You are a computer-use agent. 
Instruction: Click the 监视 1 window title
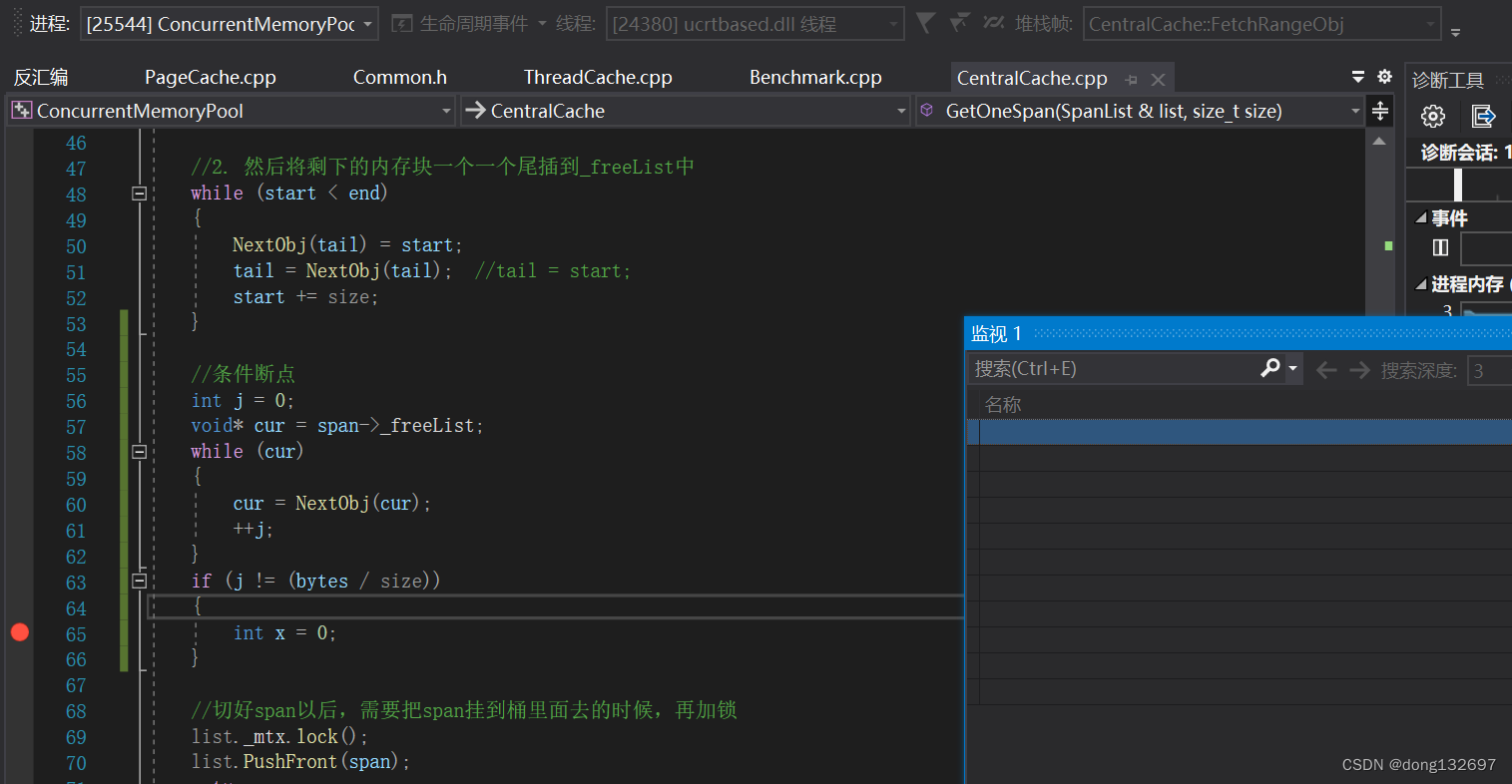pyautogui.click(x=996, y=333)
